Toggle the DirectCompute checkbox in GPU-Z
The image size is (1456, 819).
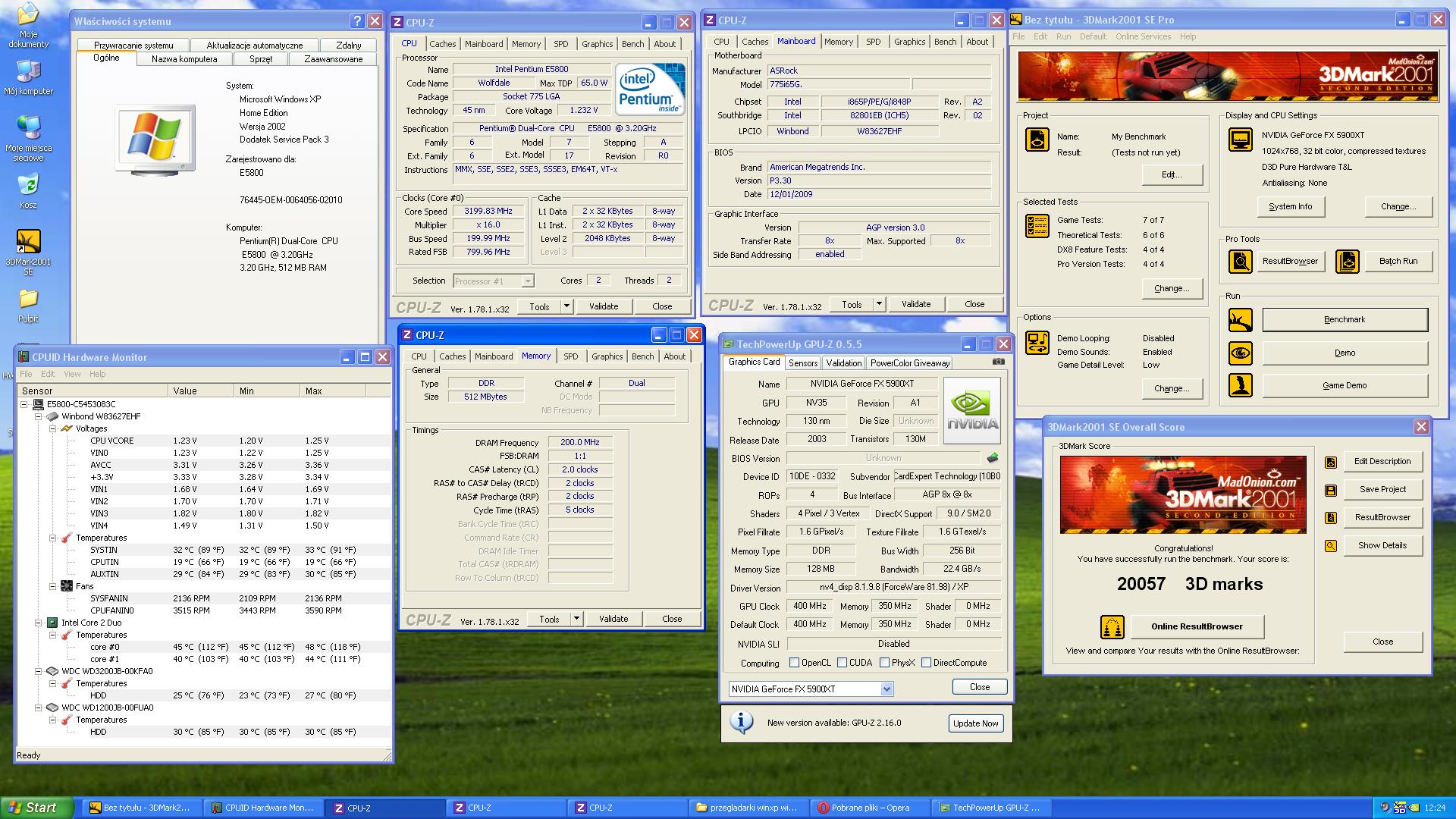point(927,663)
